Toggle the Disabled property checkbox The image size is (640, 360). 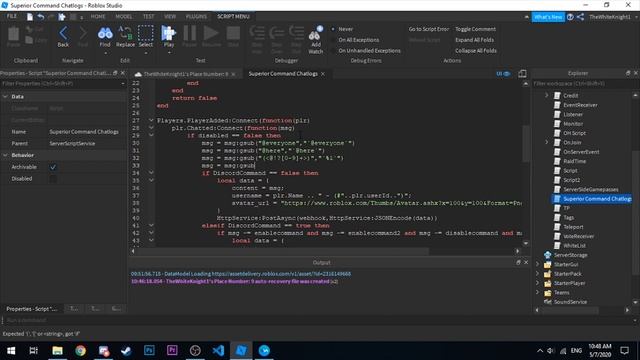coord(53,179)
